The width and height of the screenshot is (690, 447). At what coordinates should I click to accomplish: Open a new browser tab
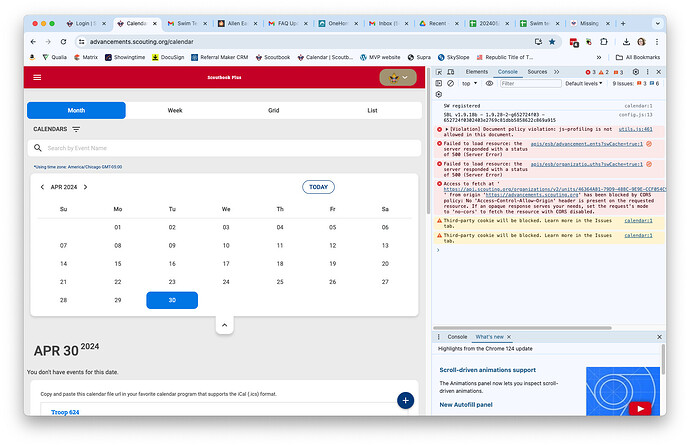pyautogui.click(x=623, y=23)
